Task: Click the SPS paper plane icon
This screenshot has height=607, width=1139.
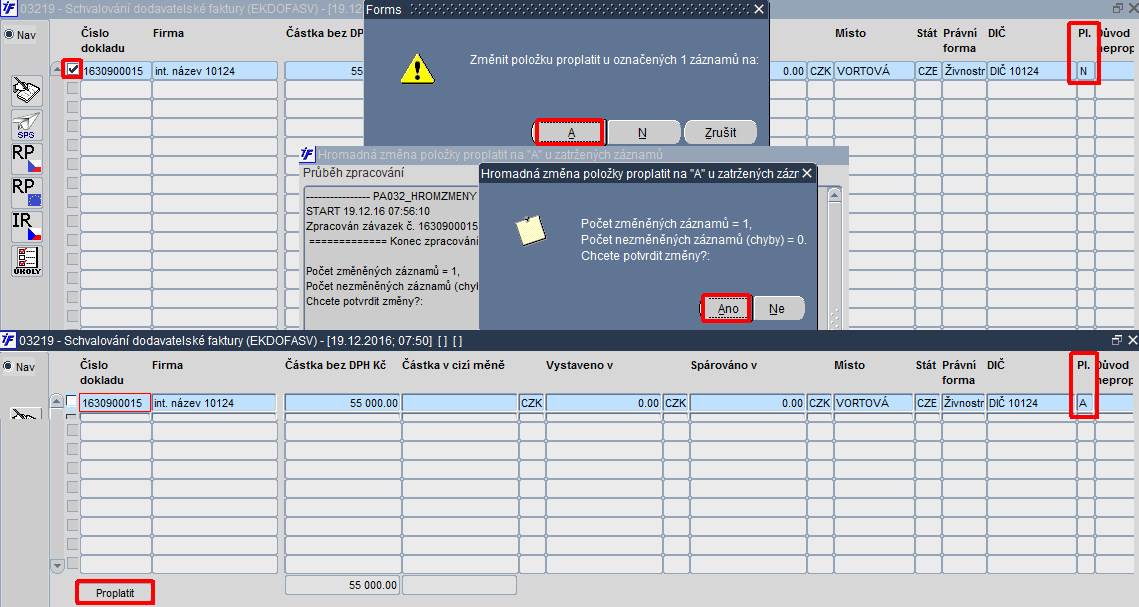Action: point(27,125)
